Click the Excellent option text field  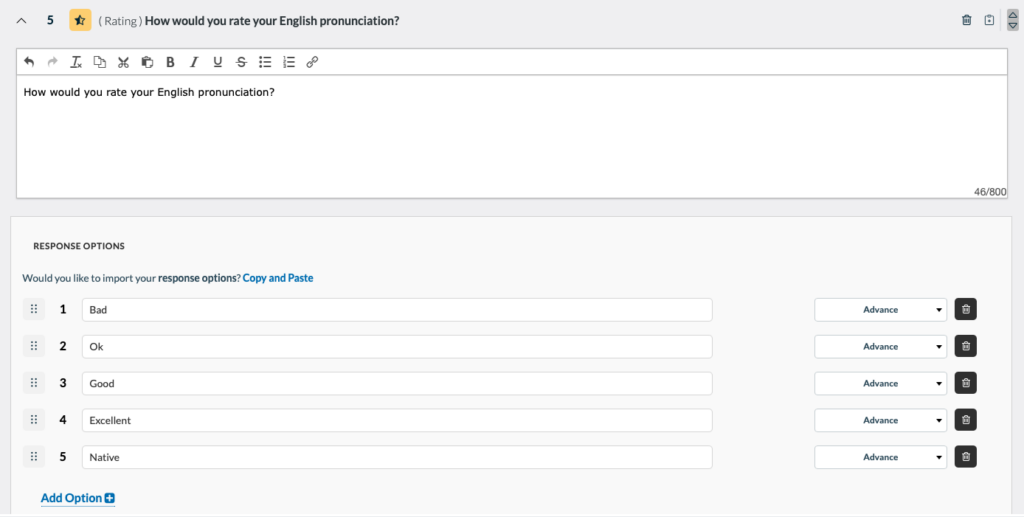(397, 420)
